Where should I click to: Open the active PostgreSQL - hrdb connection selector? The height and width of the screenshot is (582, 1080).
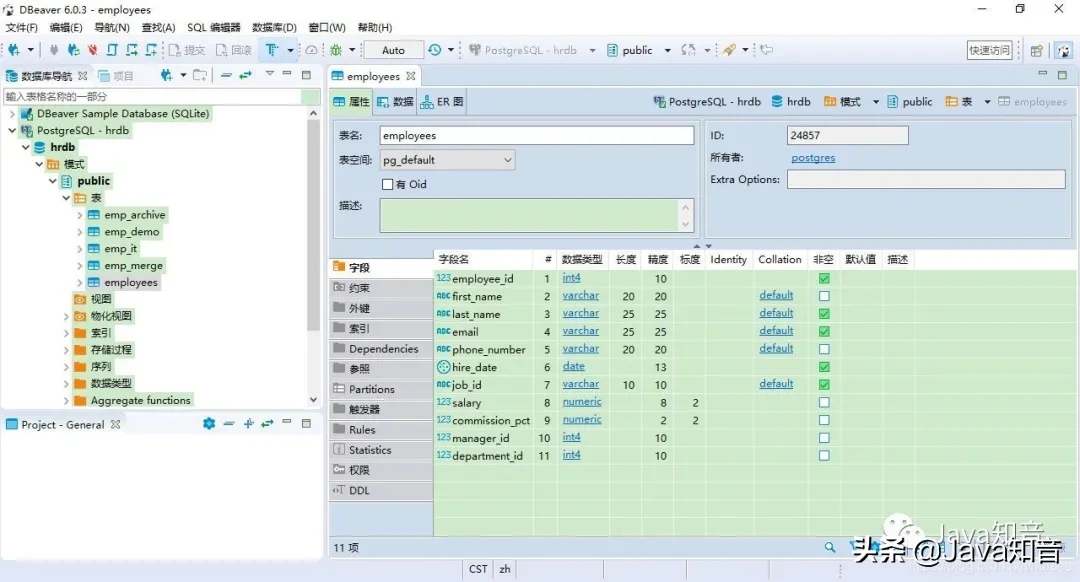point(532,50)
